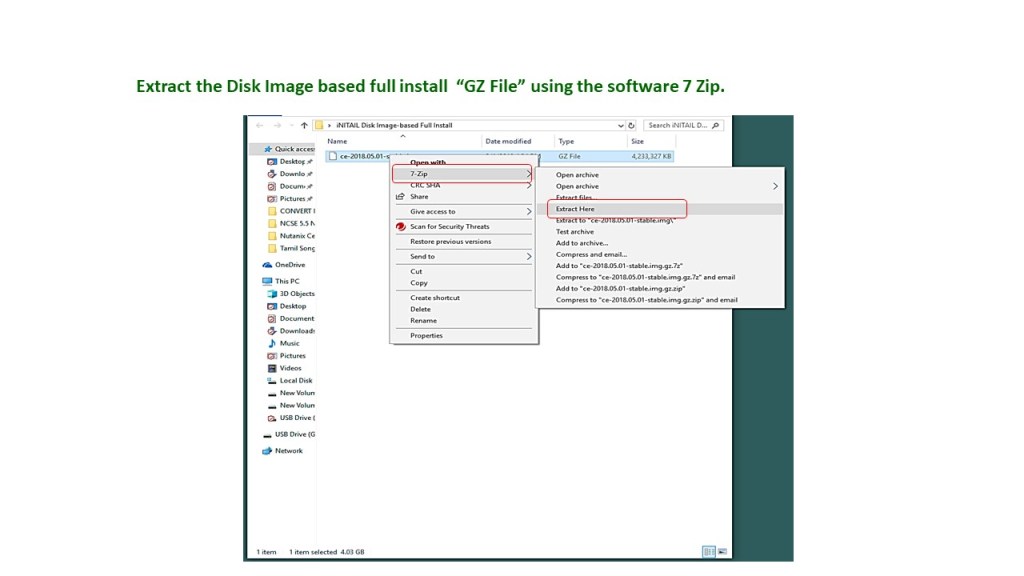Click the Share icon in context menu
The height and width of the screenshot is (576, 1024).
tap(400, 197)
